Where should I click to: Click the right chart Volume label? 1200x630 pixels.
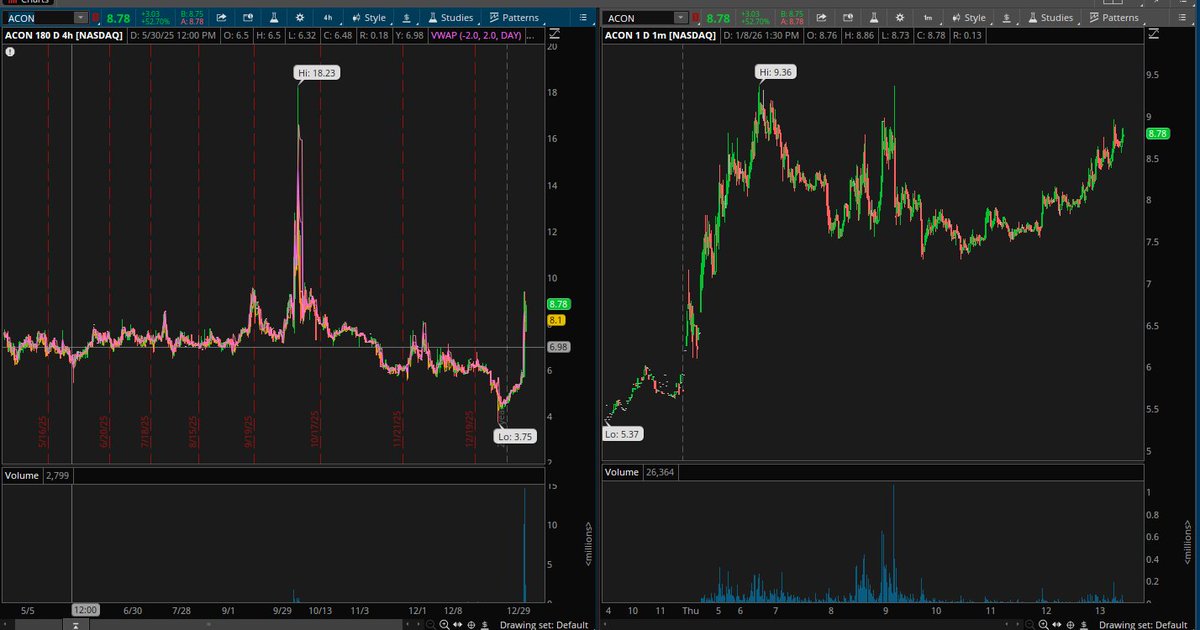pos(621,472)
